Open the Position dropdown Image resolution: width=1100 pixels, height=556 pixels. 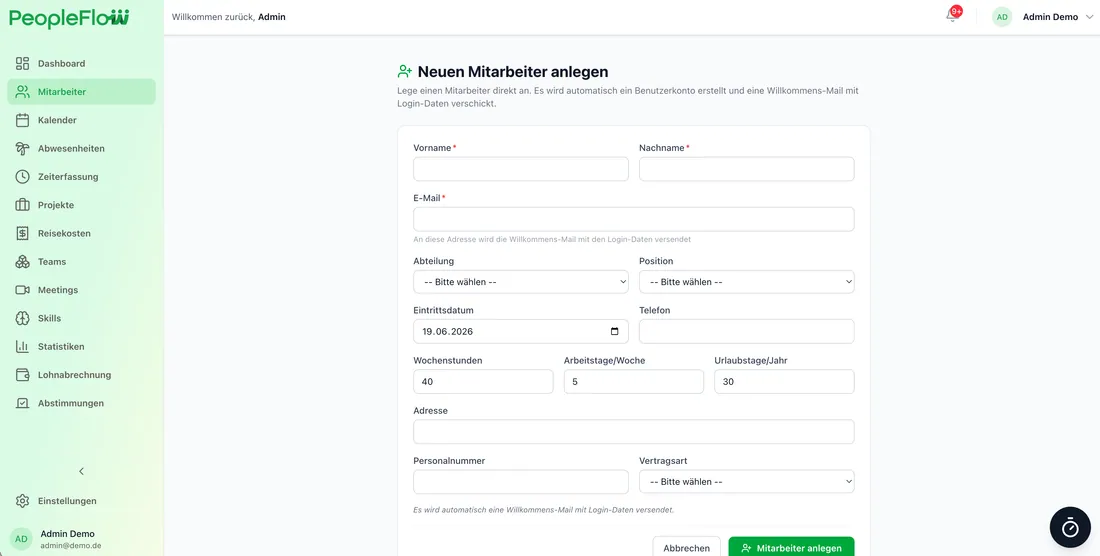[746, 282]
